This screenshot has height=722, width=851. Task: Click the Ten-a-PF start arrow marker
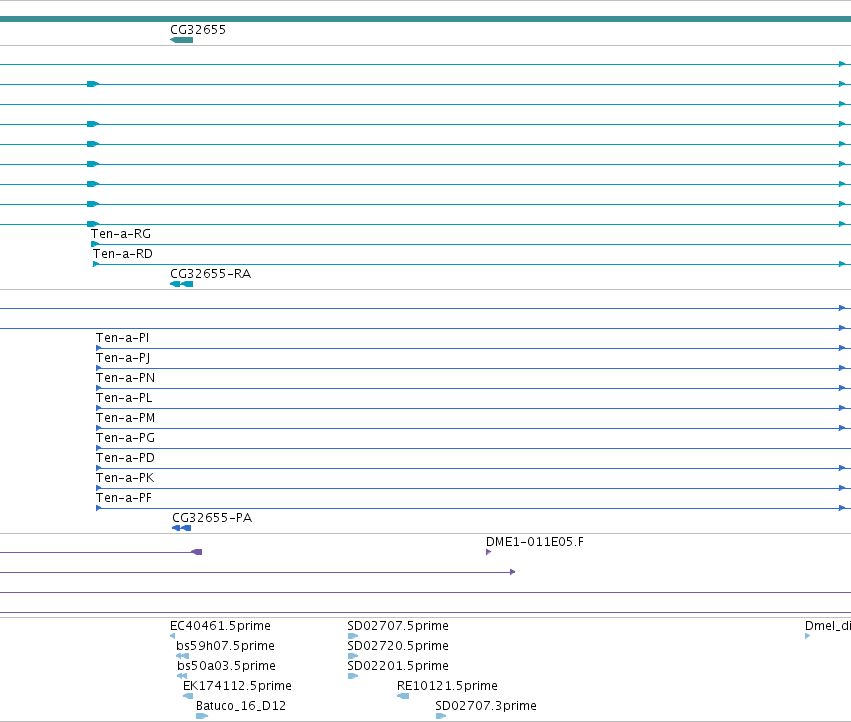[x=98, y=508]
